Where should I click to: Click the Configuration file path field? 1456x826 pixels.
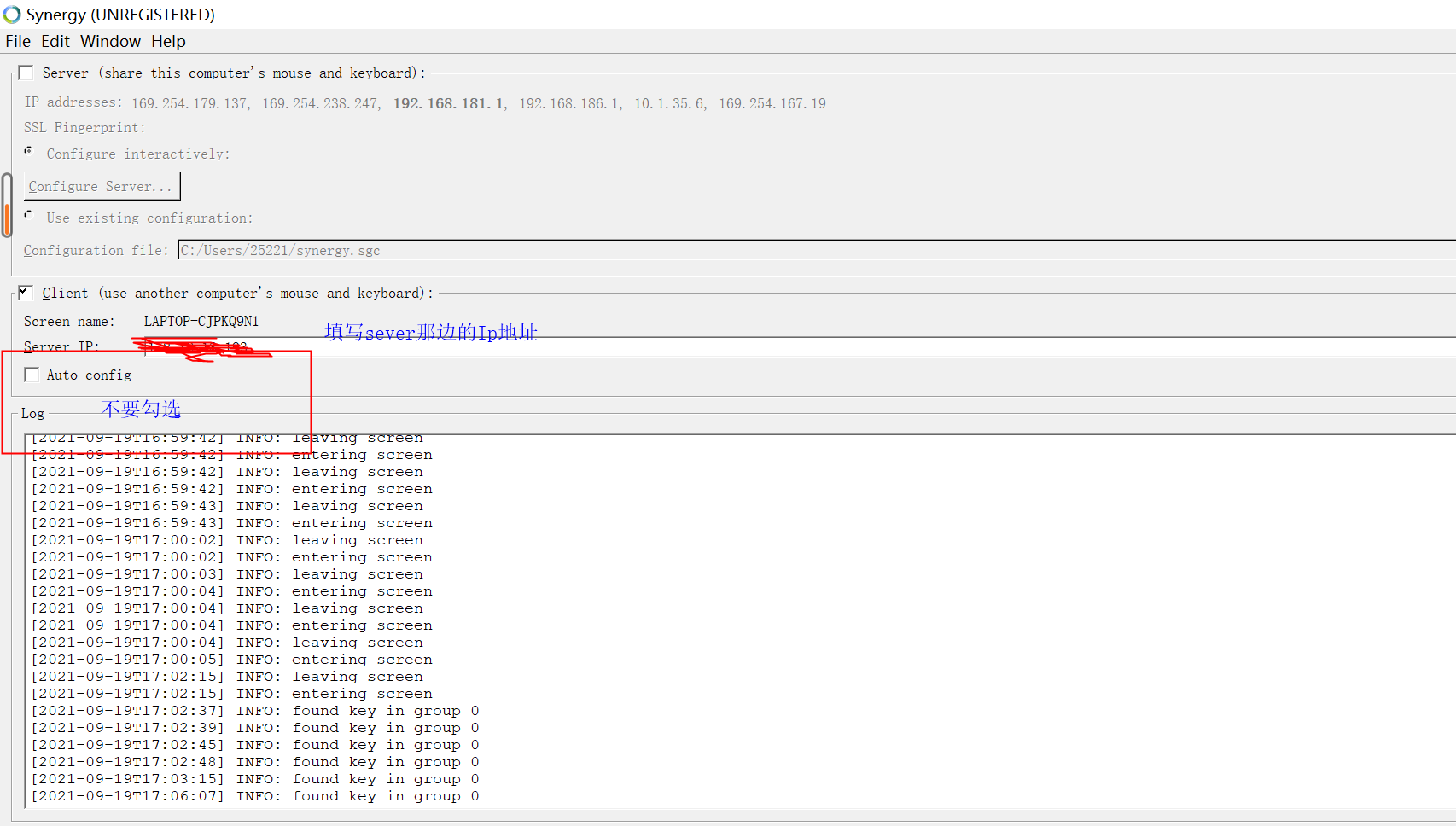tap(817, 250)
